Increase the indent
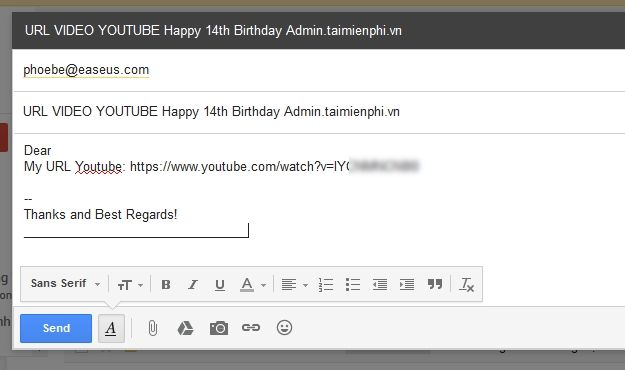This screenshot has width=625, height=370. [407, 285]
